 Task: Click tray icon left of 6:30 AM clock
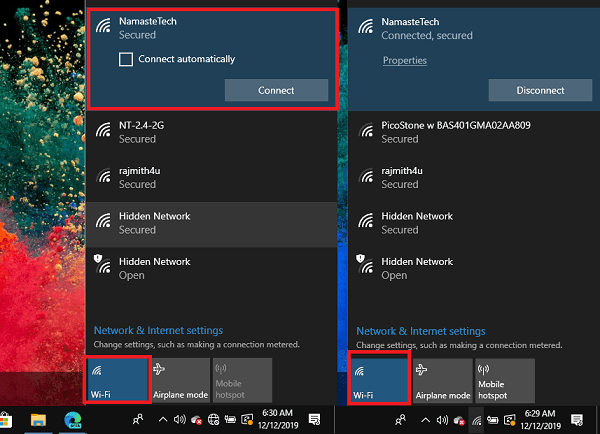(x=247, y=420)
